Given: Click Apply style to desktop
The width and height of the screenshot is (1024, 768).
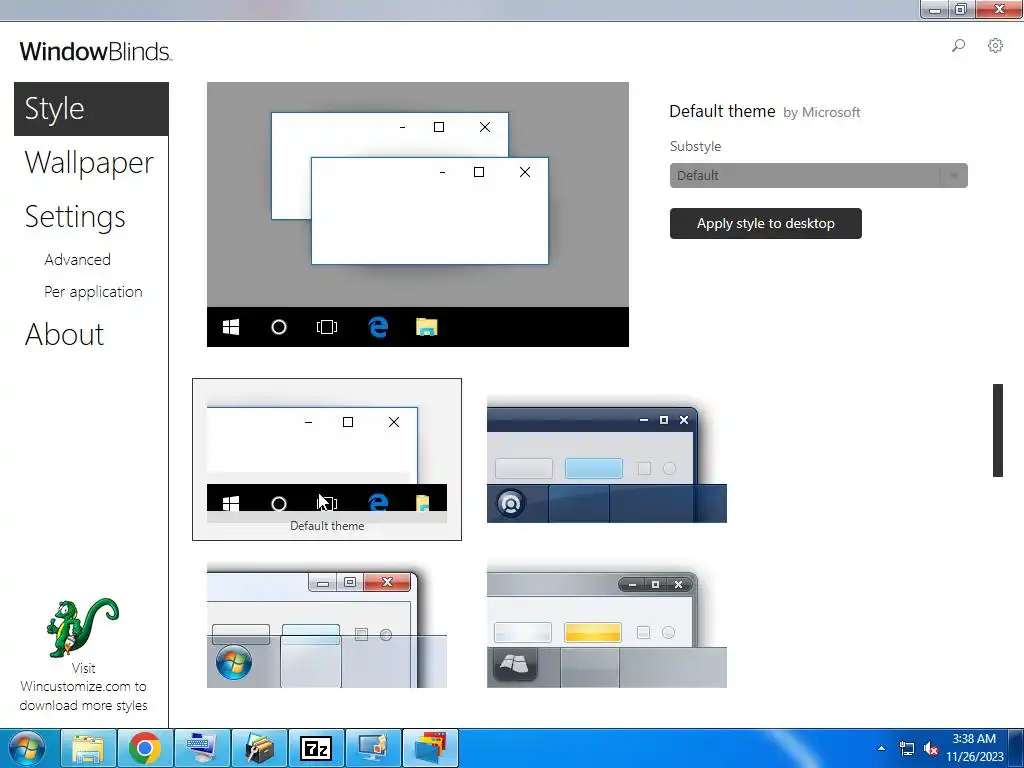Looking at the screenshot, I should click(x=765, y=223).
